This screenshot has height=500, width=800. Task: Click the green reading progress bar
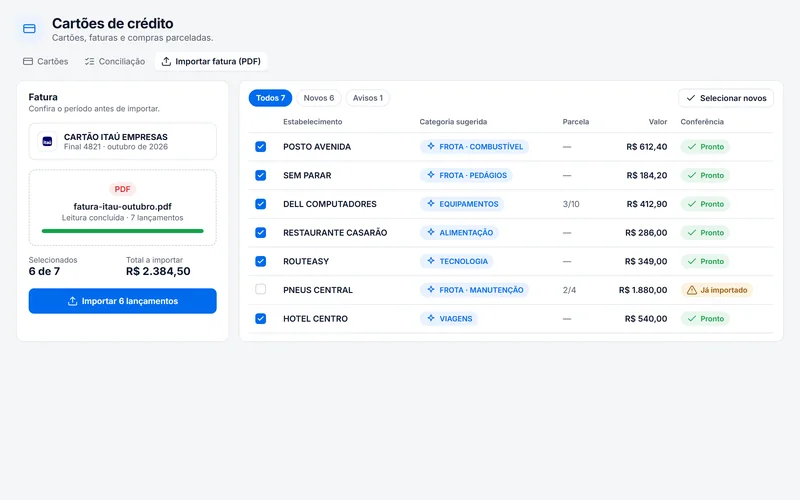click(x=122, y=231)
